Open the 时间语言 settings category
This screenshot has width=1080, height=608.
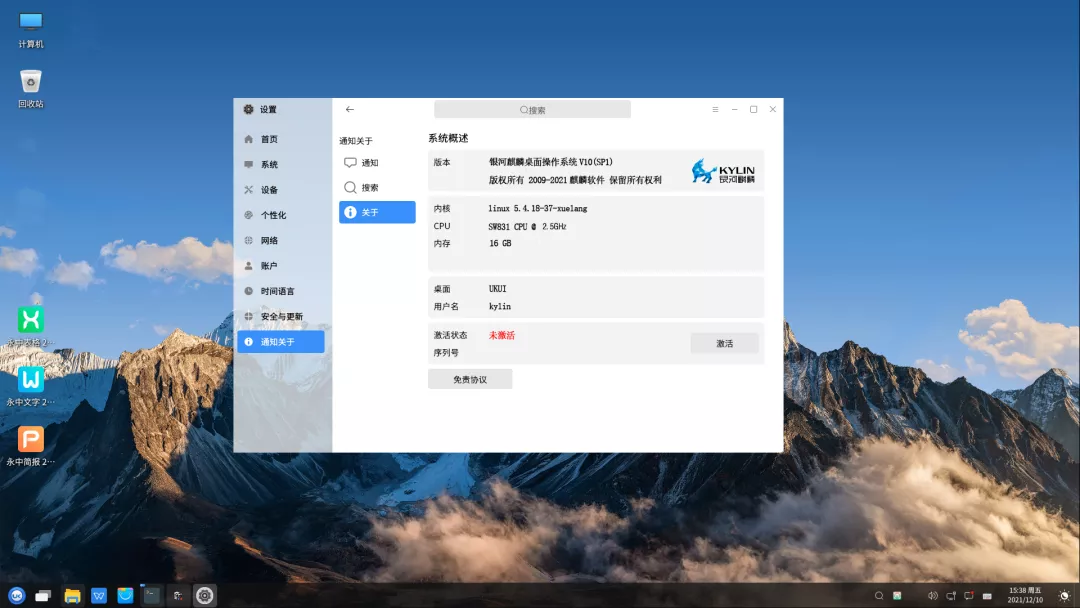coord(280,291)
